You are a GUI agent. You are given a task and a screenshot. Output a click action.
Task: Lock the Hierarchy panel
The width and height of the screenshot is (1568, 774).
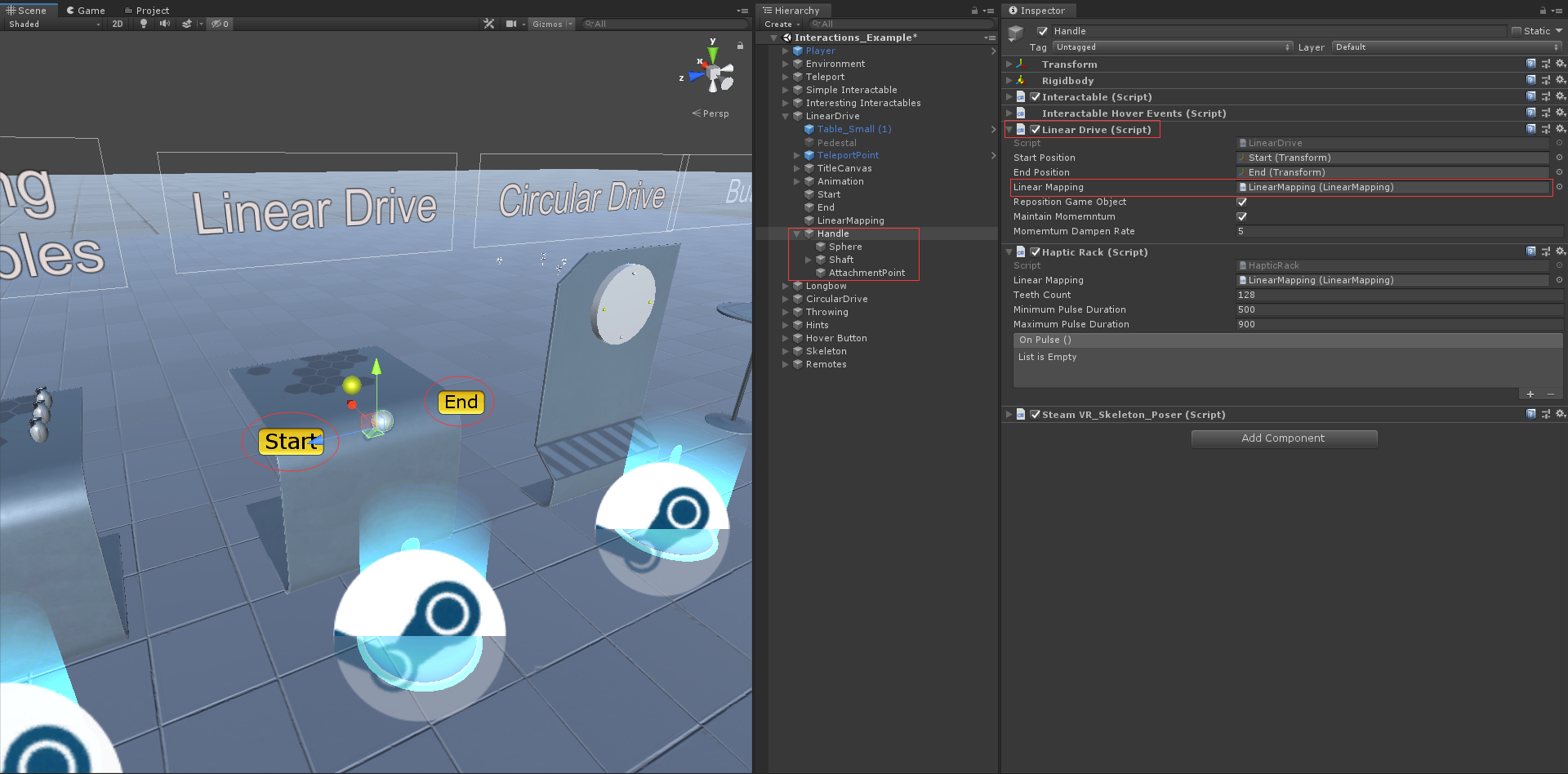point(974,11)
